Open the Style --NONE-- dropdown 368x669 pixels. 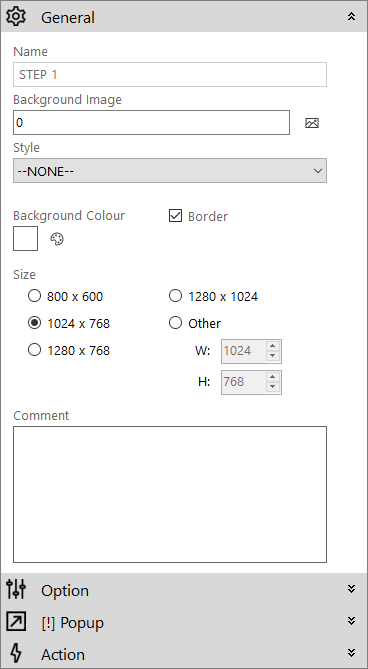point(170,171)
